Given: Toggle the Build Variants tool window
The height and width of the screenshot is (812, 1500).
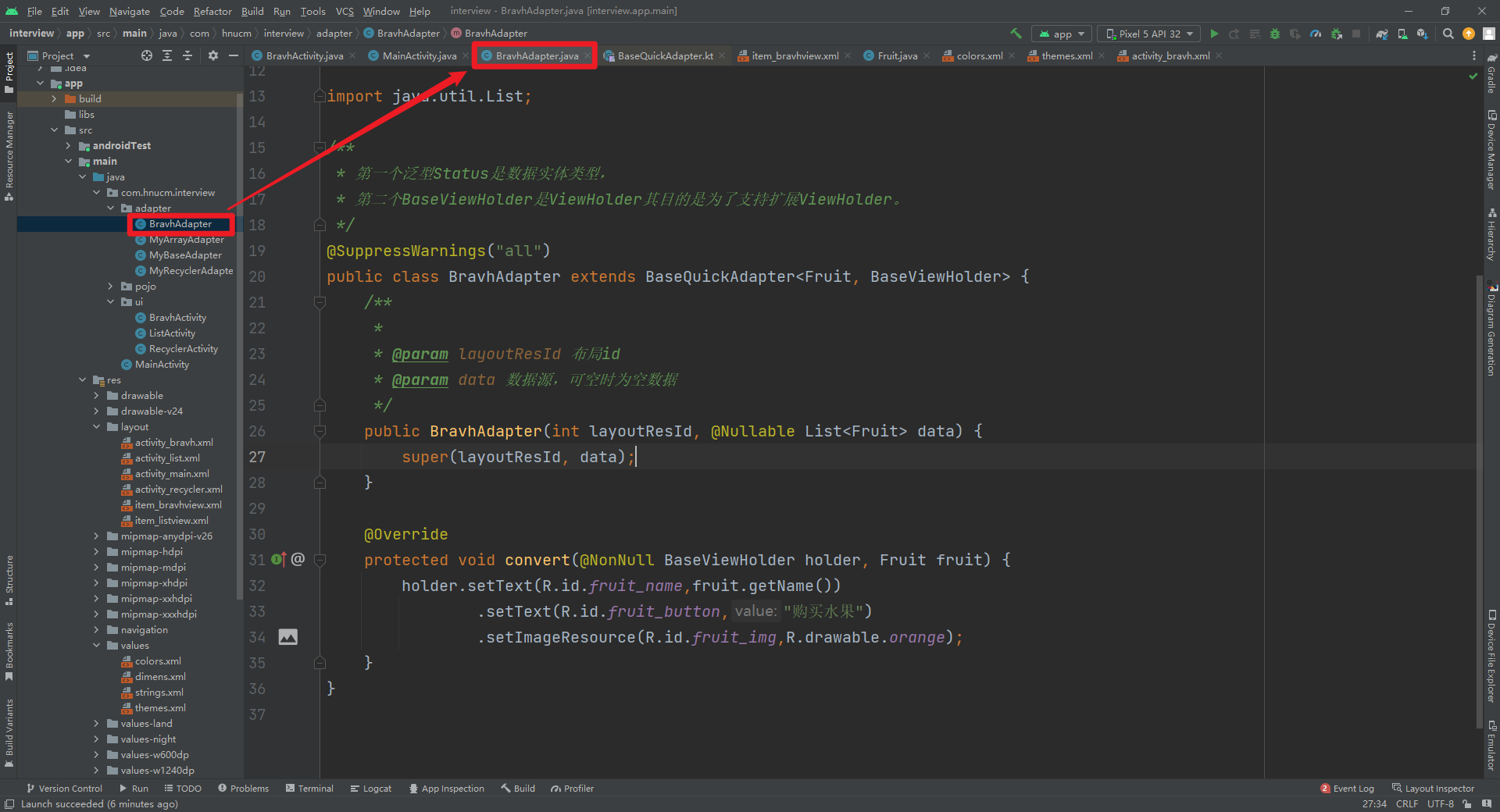Looking at the screenshot, I should (9, 732).
